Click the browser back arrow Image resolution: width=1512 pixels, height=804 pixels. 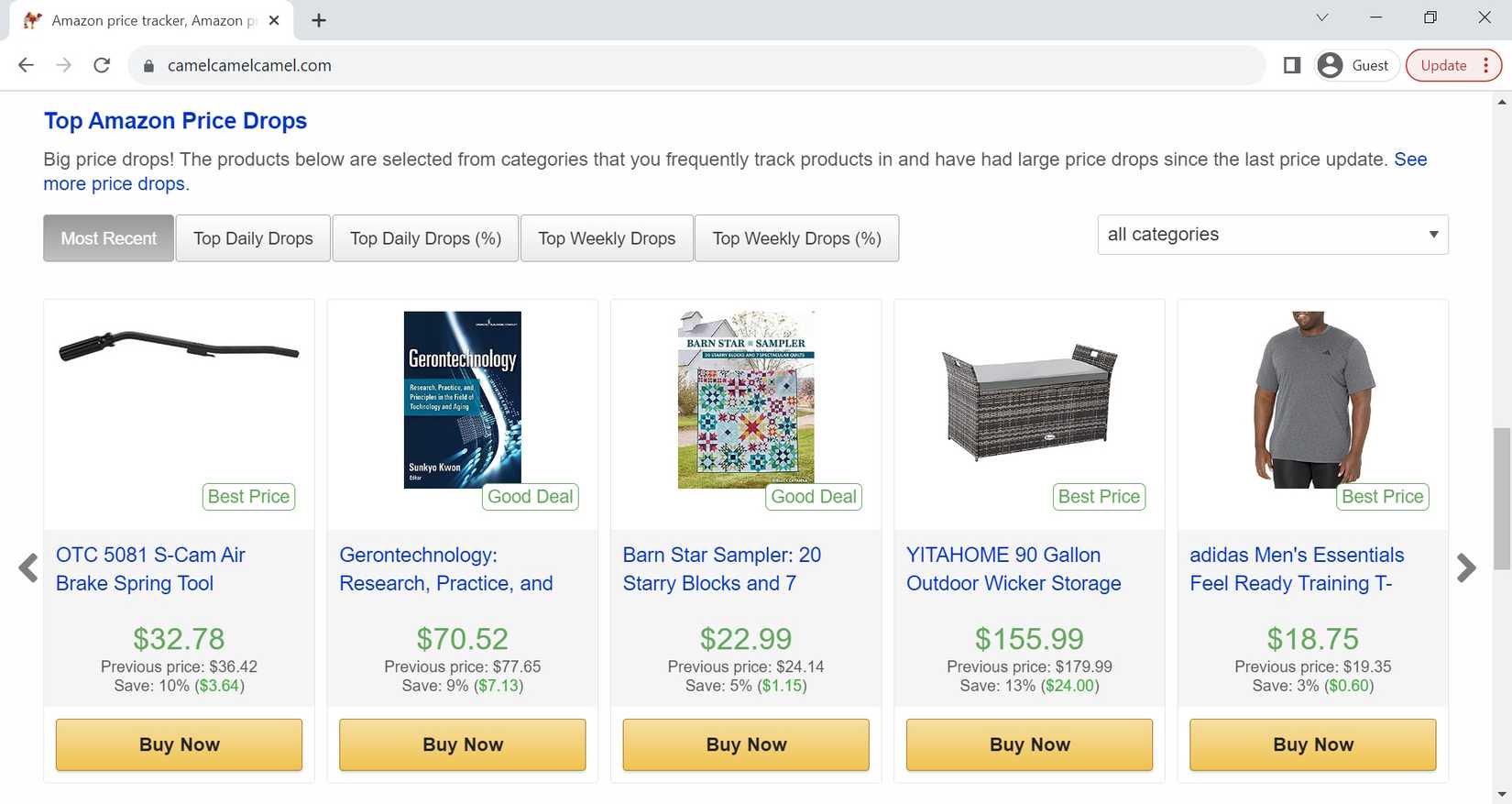26,65
